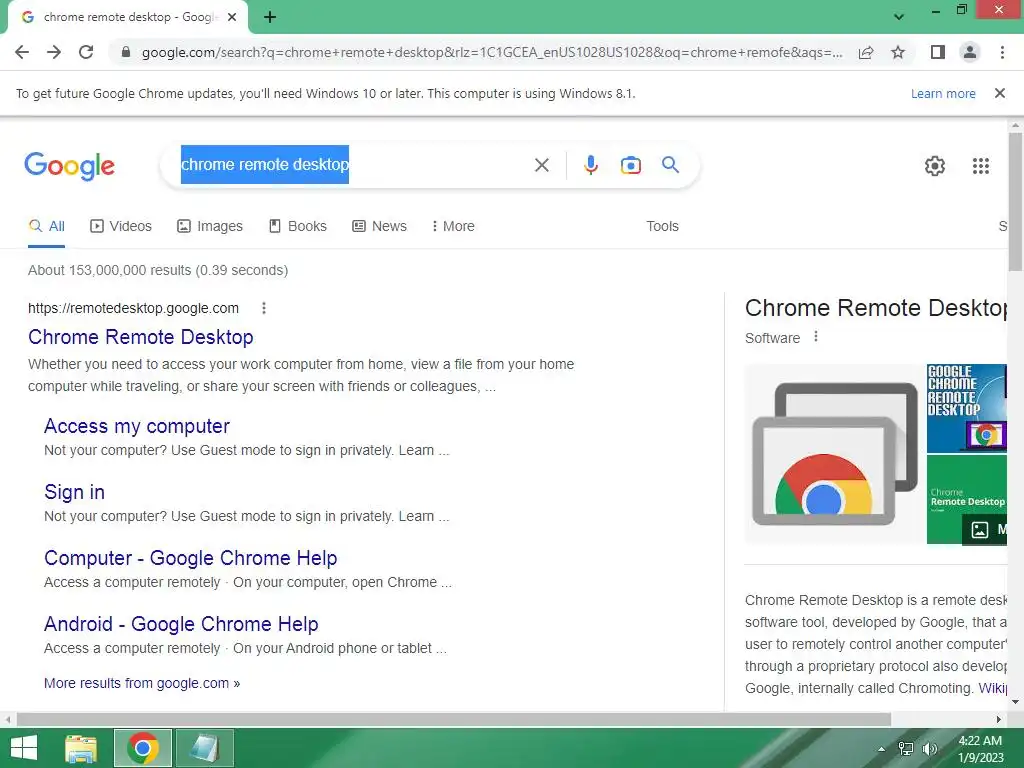1024x768 pixels.
Task: Open the volume control in tray
Action: point(929,749)
